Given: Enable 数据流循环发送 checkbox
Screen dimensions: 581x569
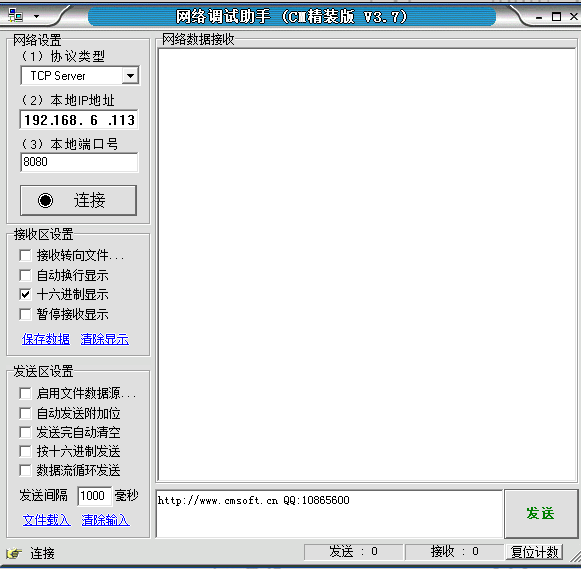Looking at the screenshot, I should point(25,470).
